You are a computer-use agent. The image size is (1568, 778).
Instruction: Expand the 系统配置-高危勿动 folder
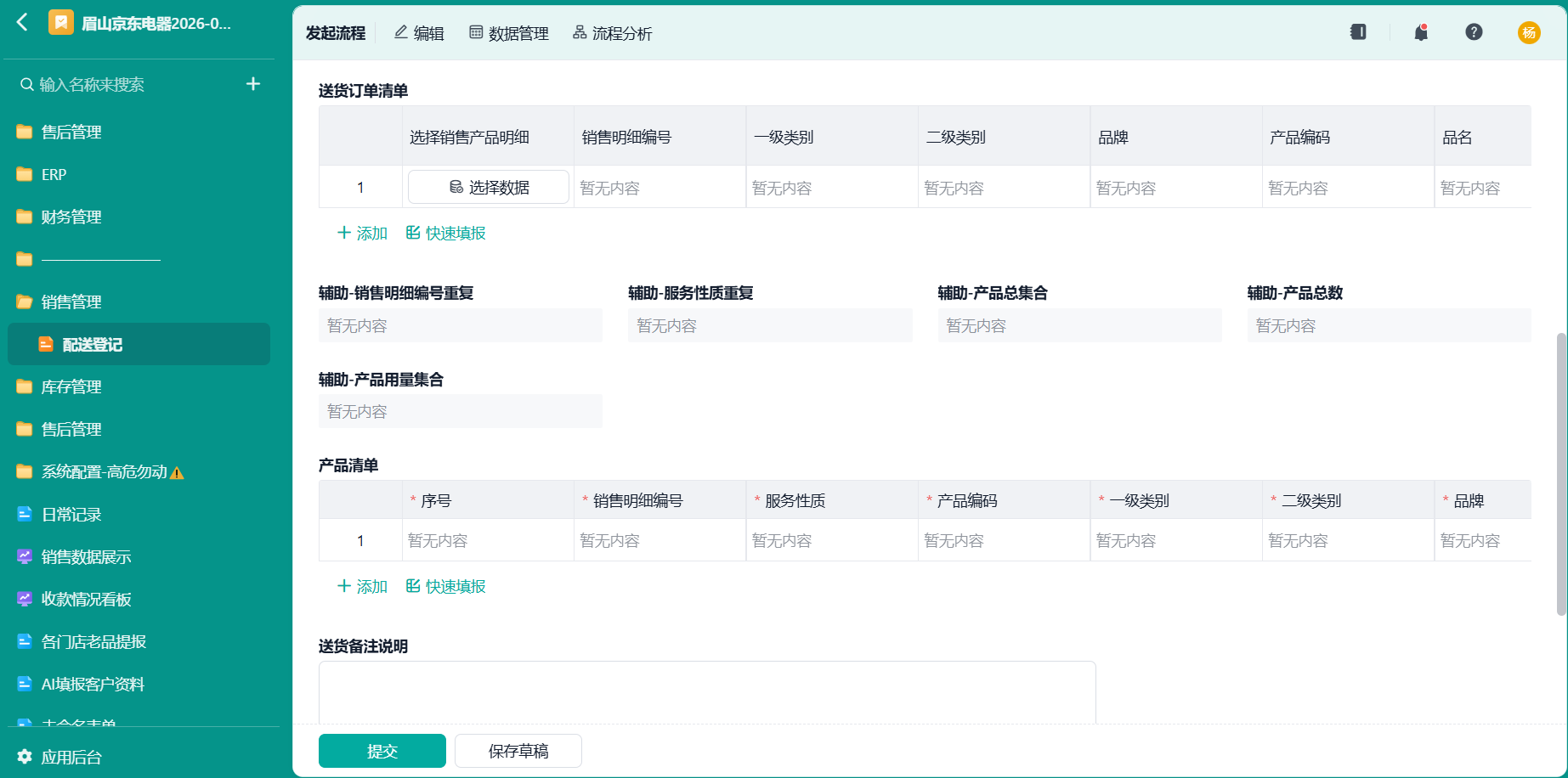coord(139,471)
